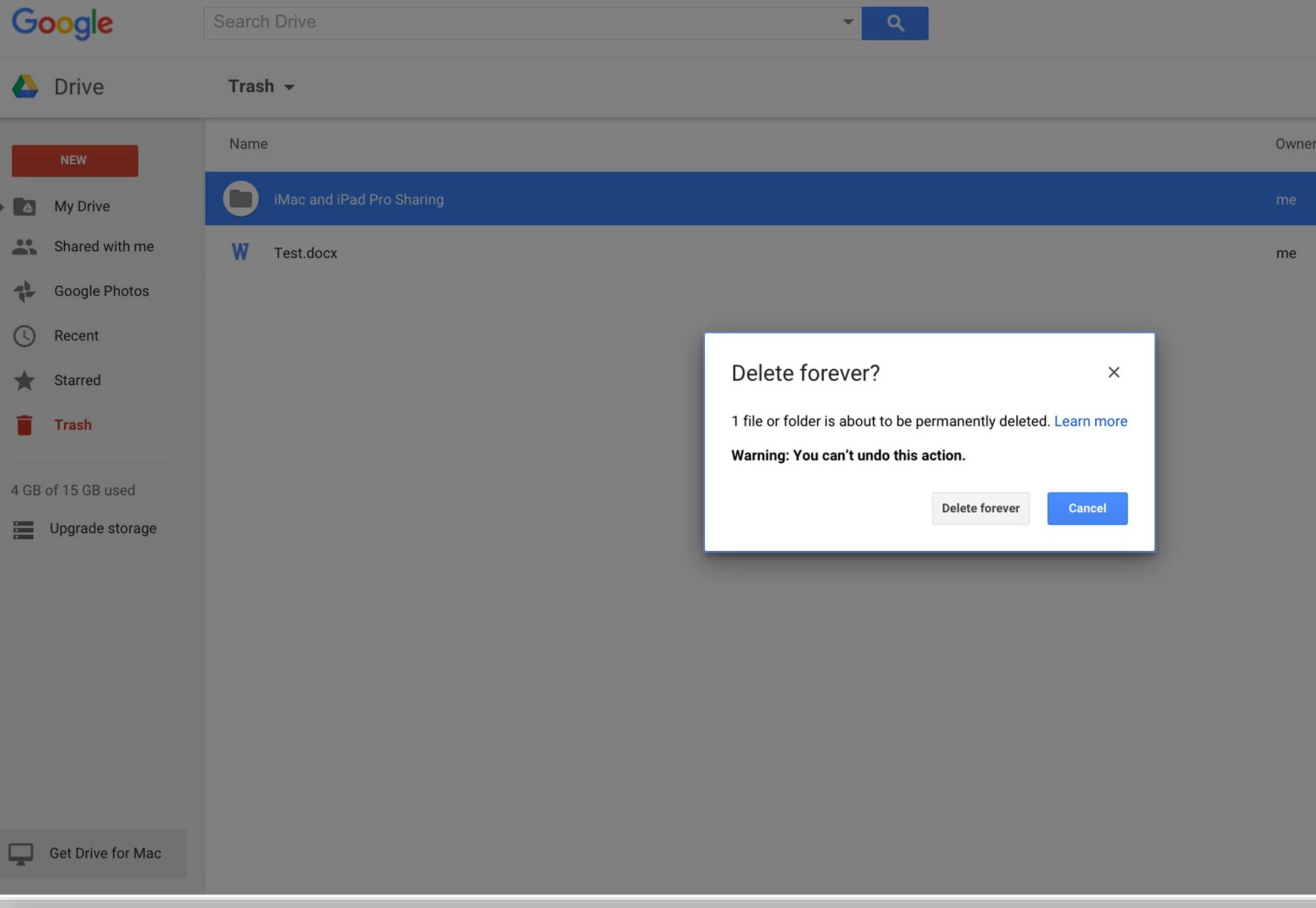Image resolution: width=1316 pixels, height=908 pixels.
Task: Click the red NEW button
Action: 74,160
